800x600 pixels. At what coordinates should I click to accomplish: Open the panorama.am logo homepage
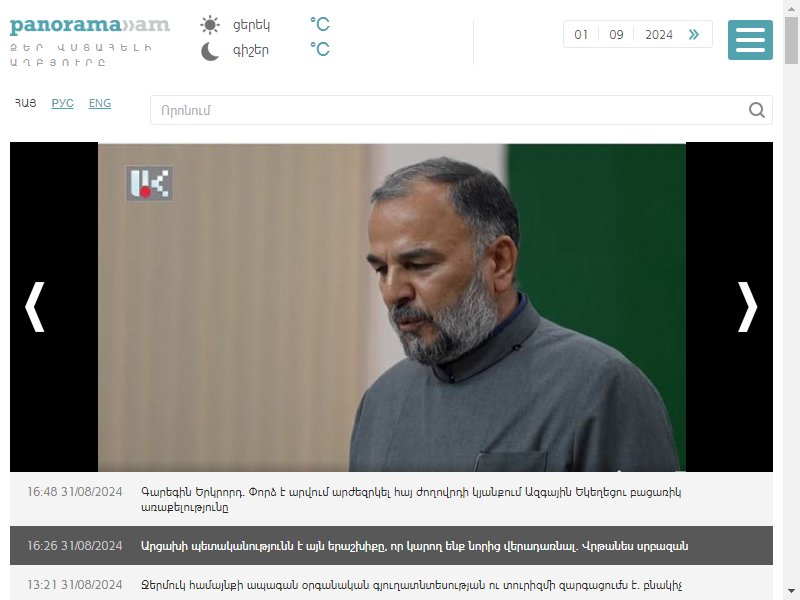point(90,25)
